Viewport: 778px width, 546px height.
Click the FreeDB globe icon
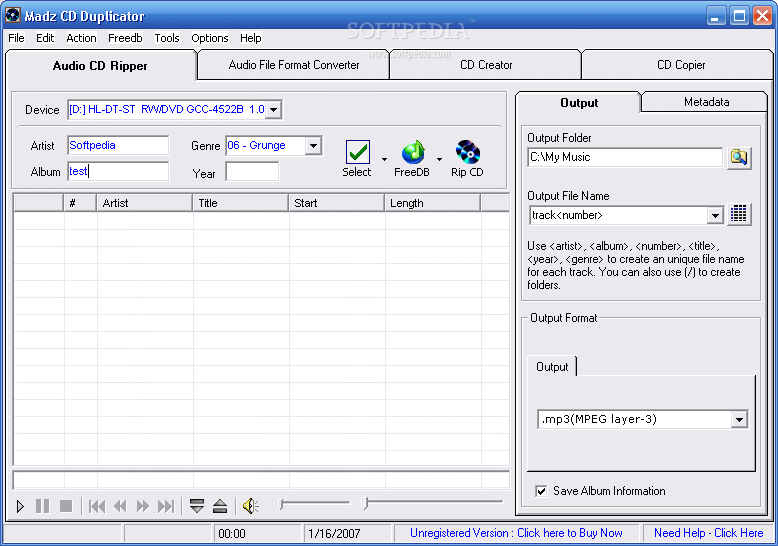tap(413, 152)
